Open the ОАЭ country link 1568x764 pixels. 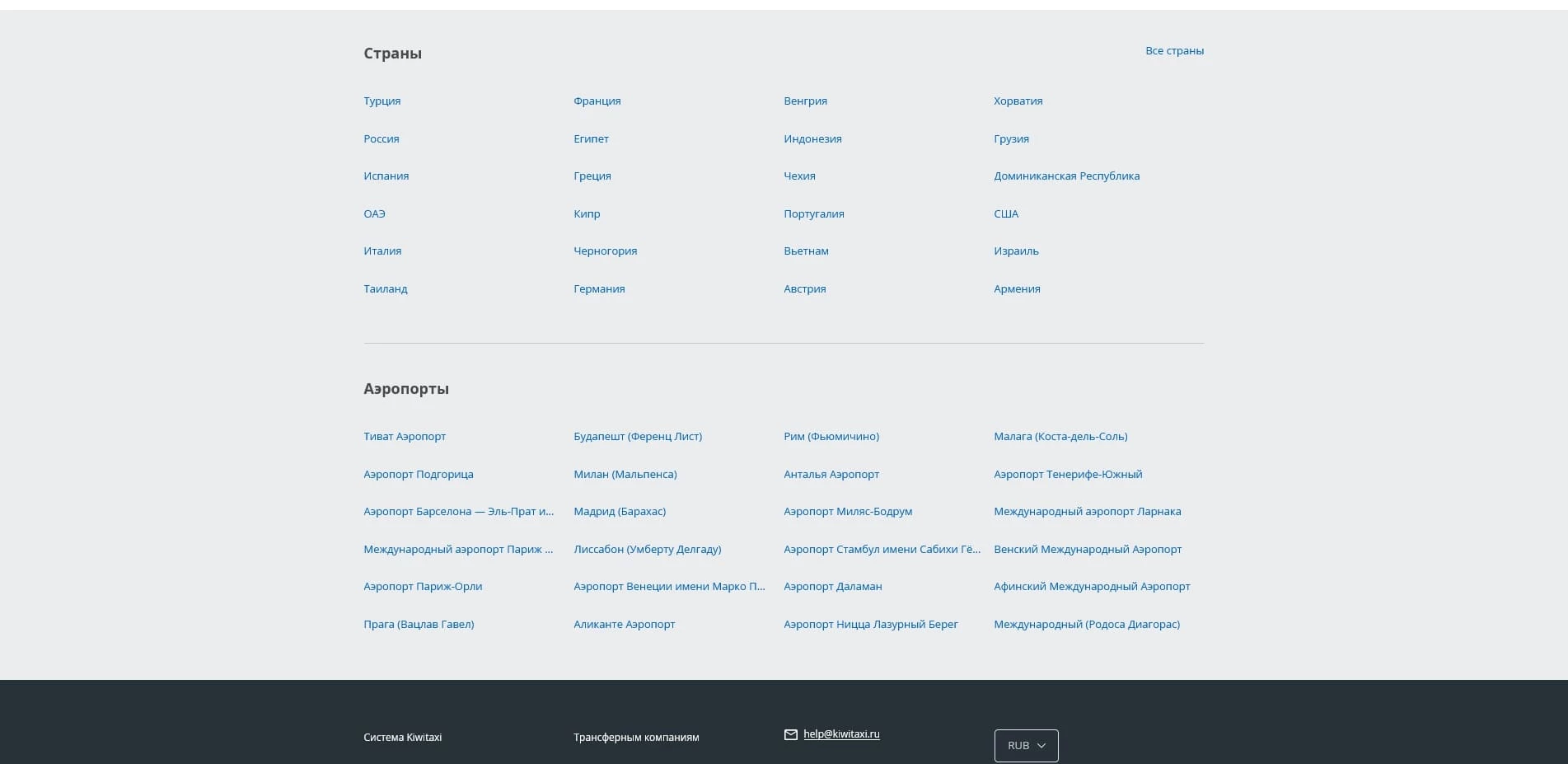pyautogui.click(x=374, y=214)
